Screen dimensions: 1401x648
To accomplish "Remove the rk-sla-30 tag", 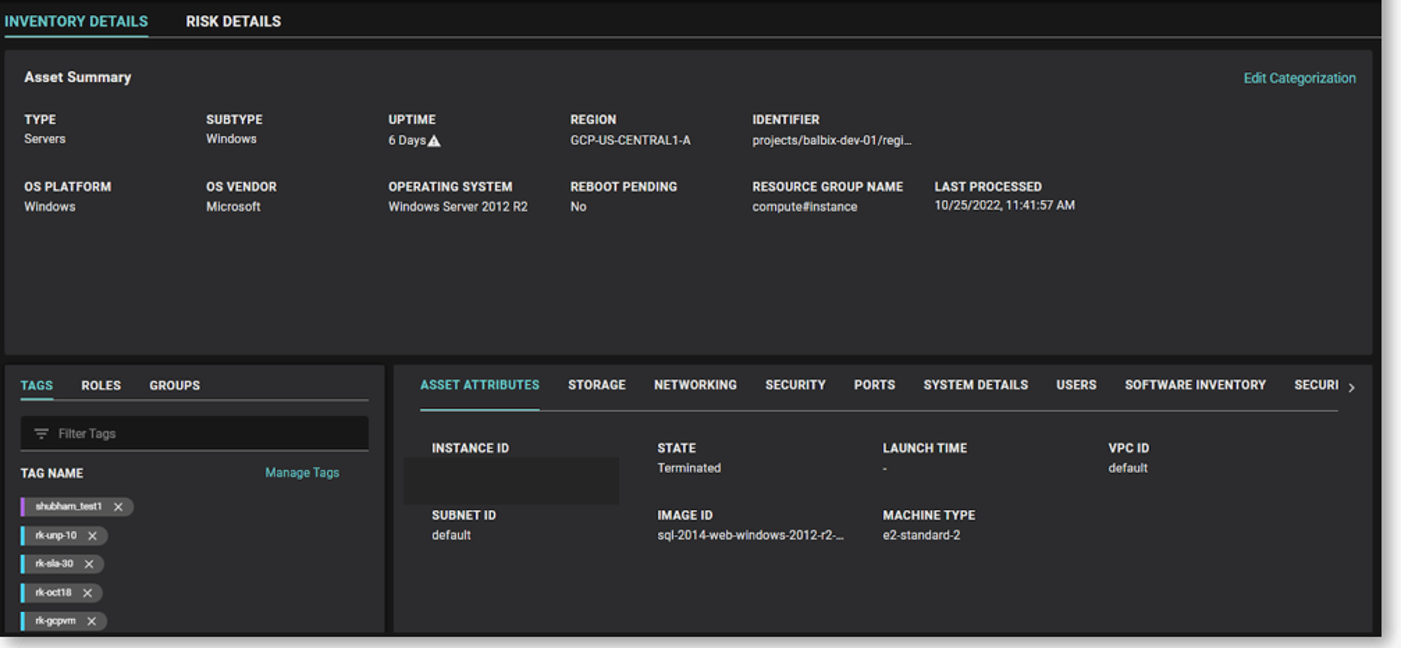I will [x=88, y=564].
